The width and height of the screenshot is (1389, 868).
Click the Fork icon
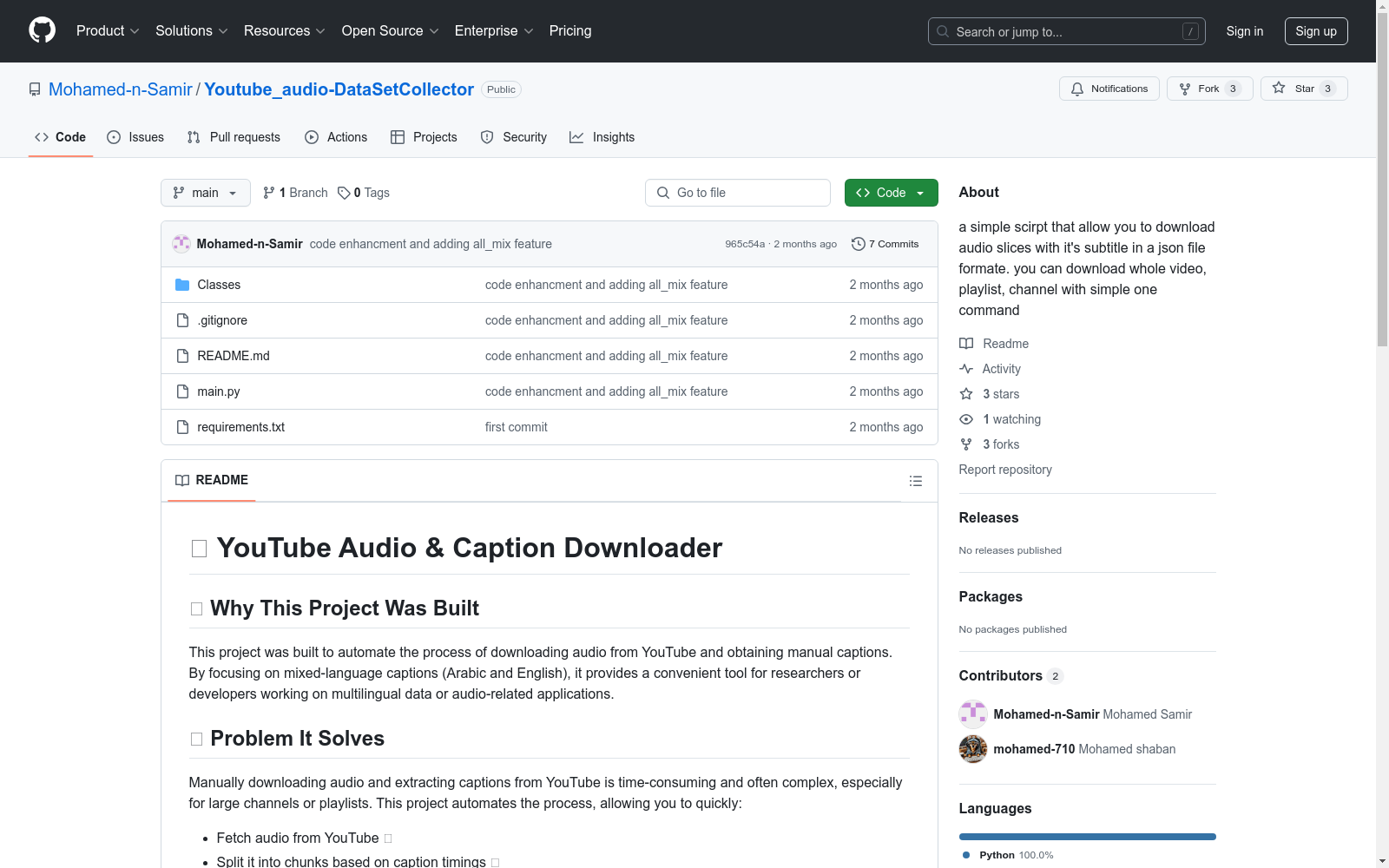click(x=1185, y=89)
